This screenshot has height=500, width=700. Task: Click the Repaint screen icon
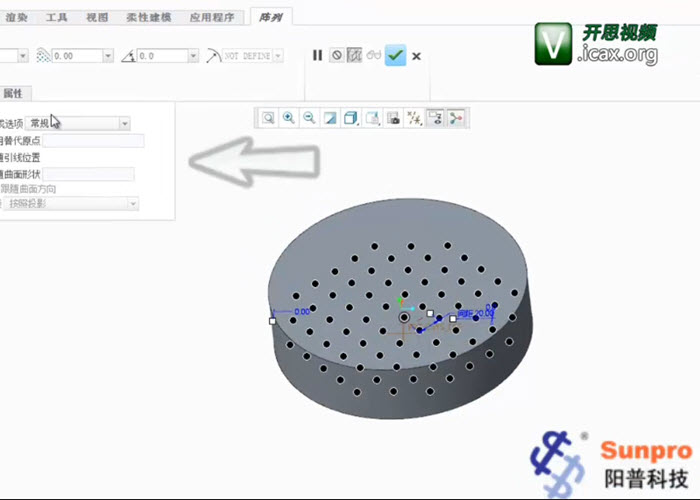click(x=330, y=118)
